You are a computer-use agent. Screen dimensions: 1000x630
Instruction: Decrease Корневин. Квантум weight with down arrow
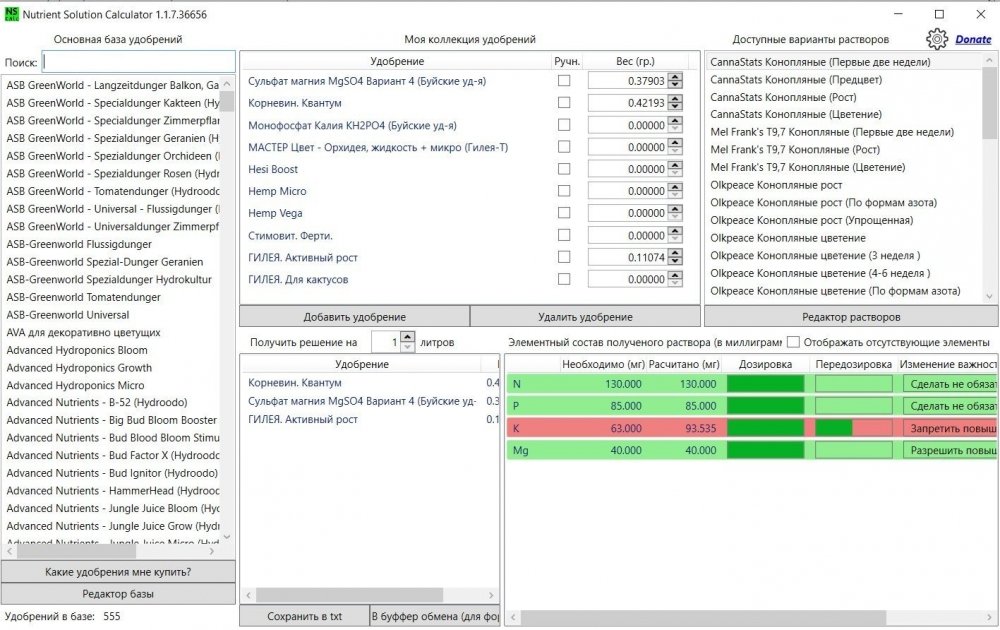coord(675,107)
